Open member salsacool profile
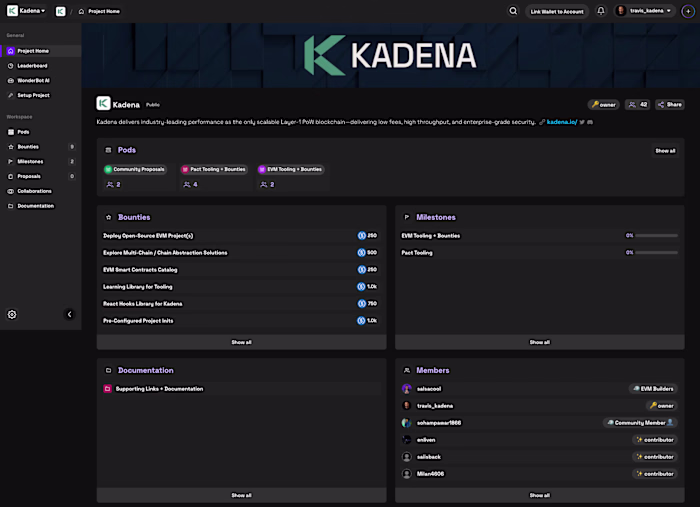This screenshot has height=507, width=700. click(429, 389)
